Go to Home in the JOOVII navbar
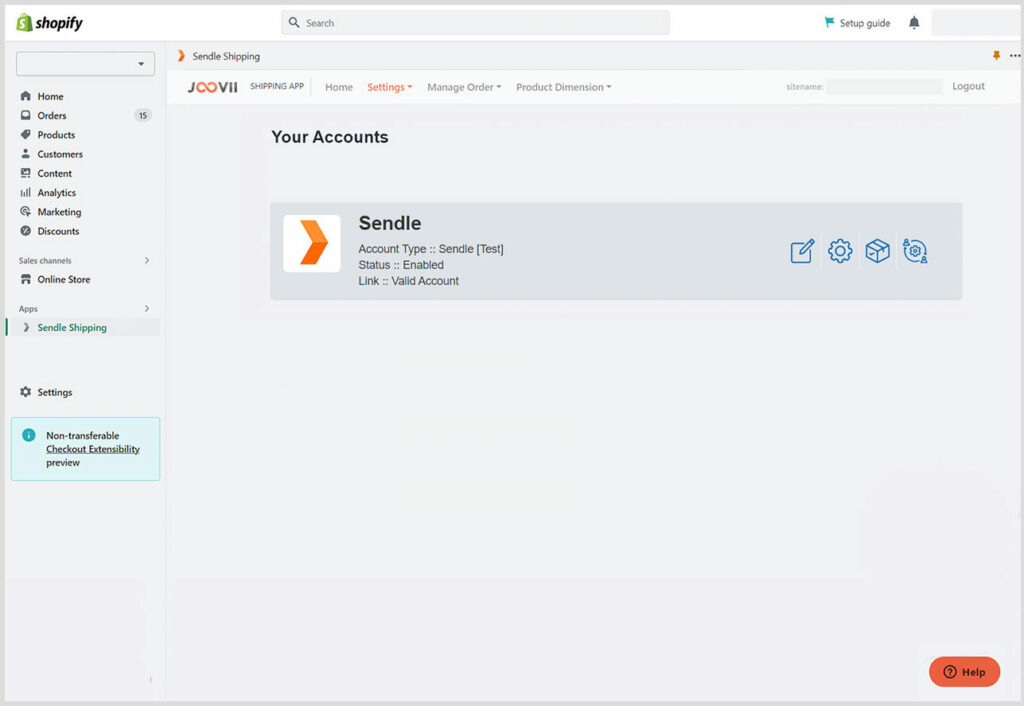 (339, 87)
